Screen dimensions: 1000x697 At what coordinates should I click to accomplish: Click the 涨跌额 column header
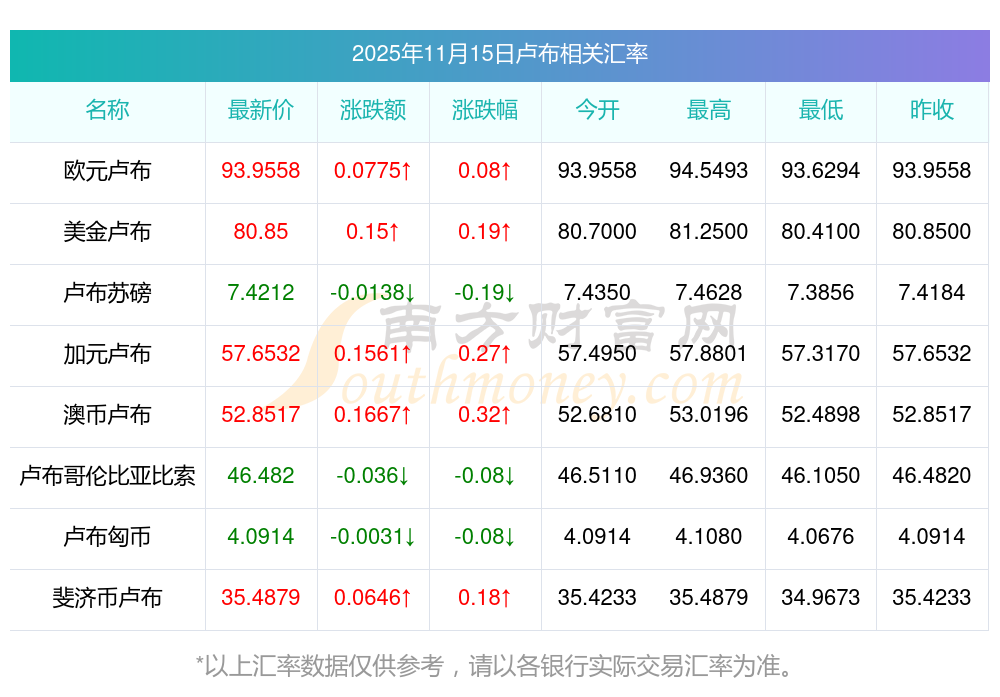coord(373,110)
